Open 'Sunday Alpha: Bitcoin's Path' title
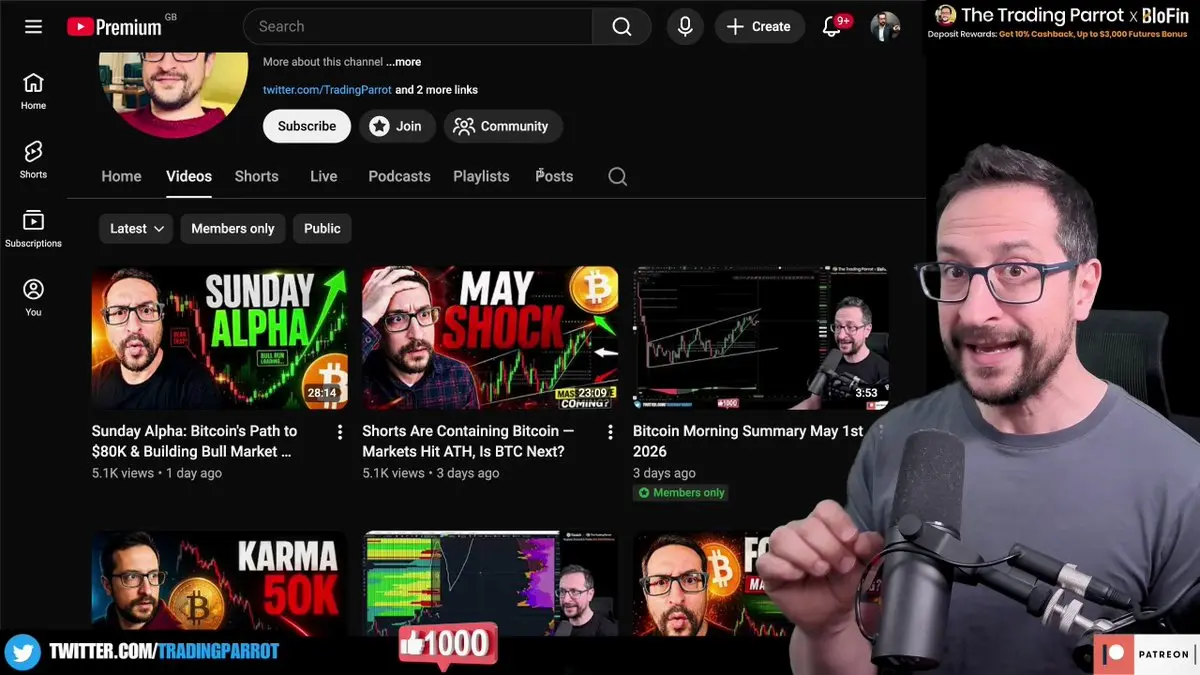 (194, 441)
